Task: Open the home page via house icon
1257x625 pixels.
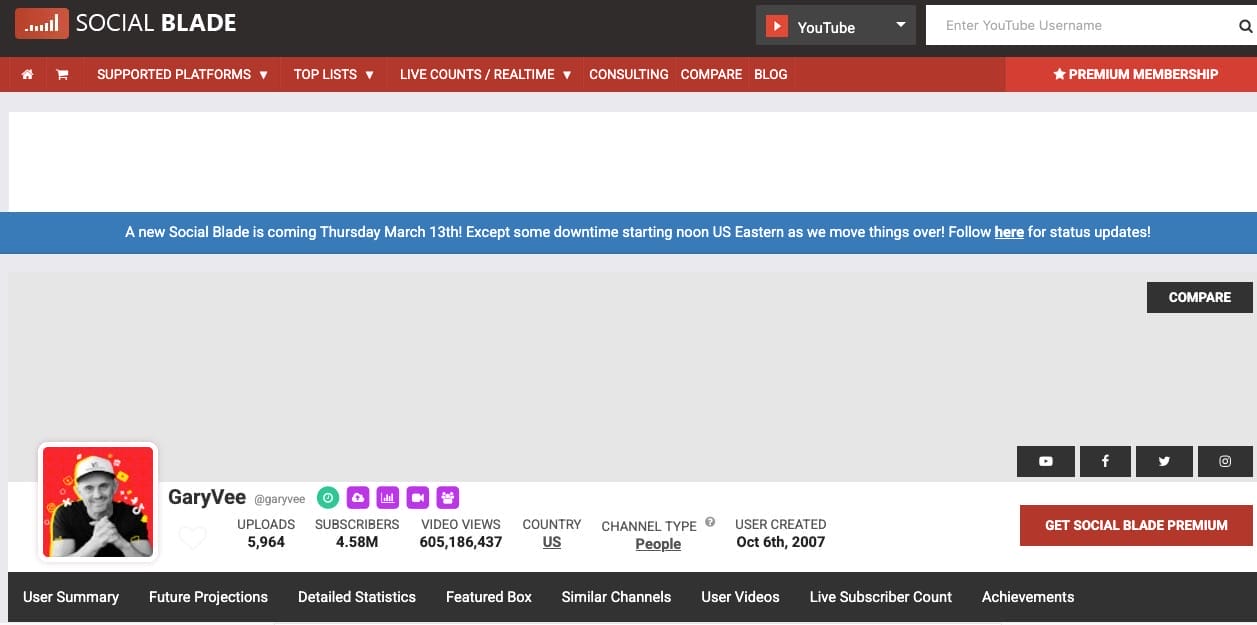Action: point(27,74)
